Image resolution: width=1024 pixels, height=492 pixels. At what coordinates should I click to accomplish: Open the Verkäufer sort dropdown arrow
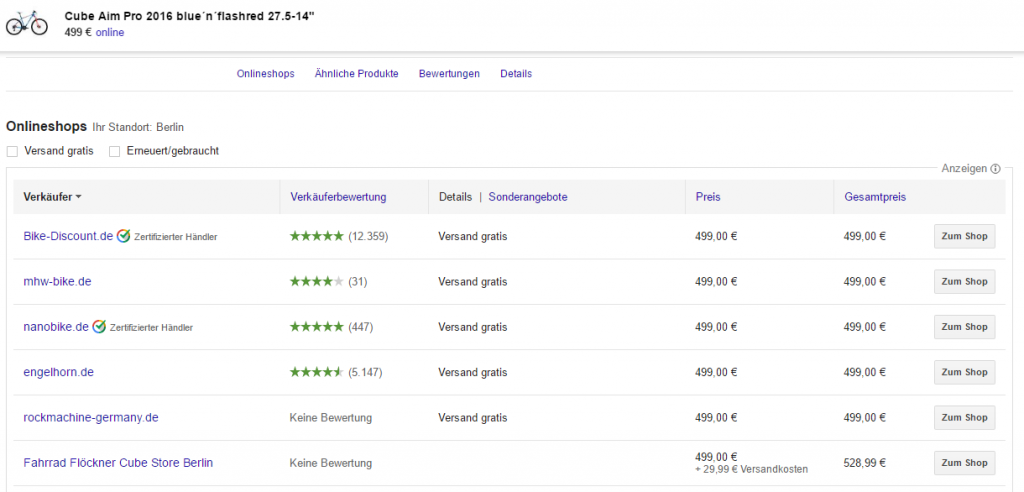click(78, 197)
